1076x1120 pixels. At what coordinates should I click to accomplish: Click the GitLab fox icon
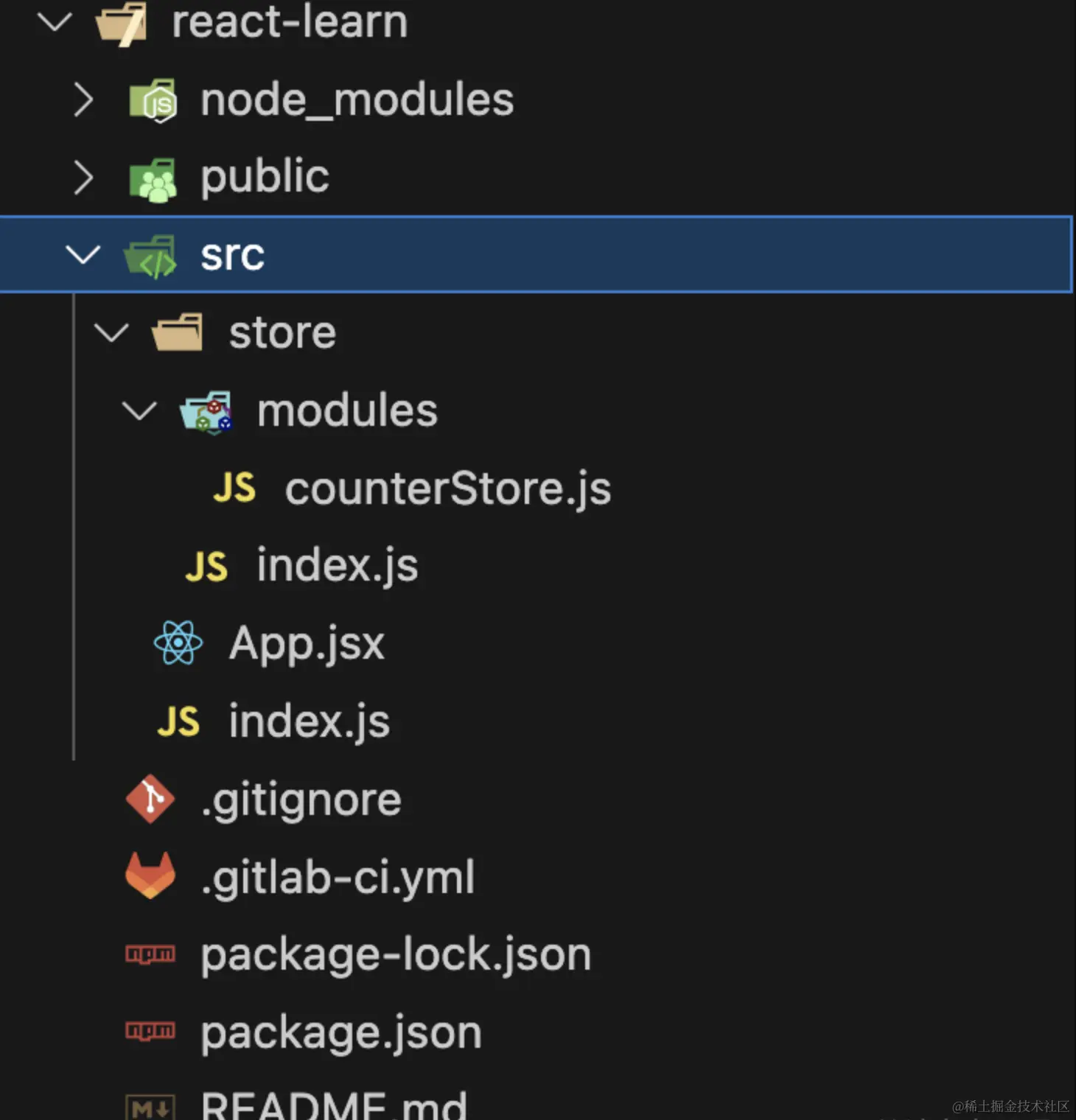tap(150, 876)
